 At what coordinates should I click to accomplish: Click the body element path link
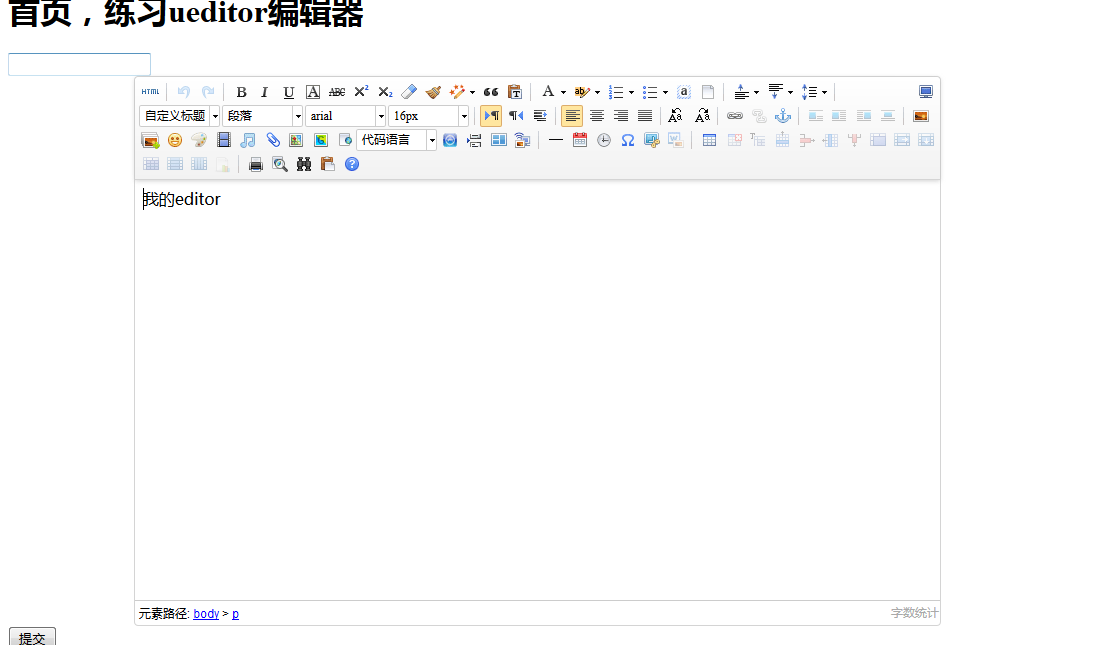click(206, 614)
